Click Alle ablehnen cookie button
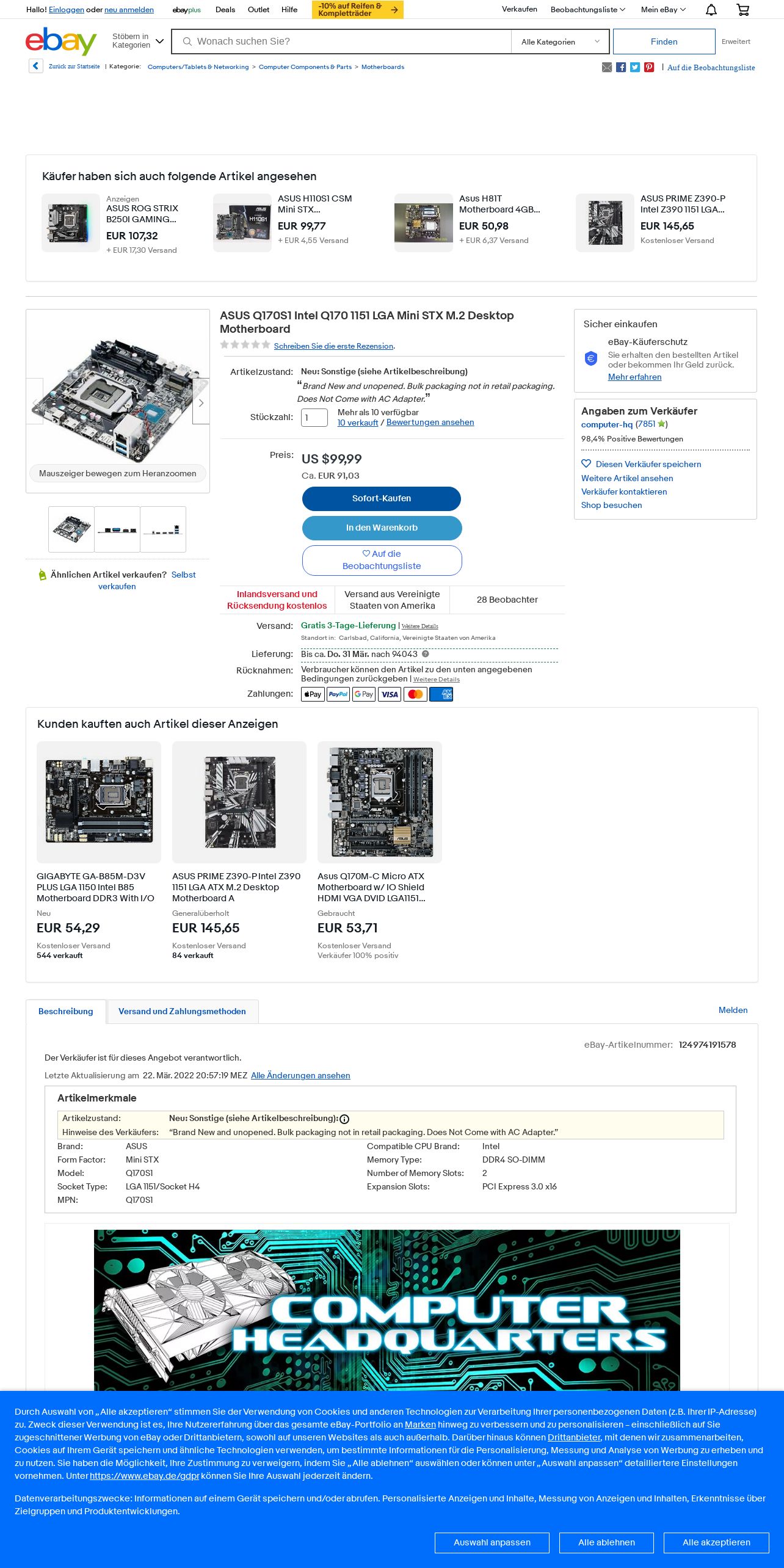The image size is (784, 1568). tap(606, 1542)
